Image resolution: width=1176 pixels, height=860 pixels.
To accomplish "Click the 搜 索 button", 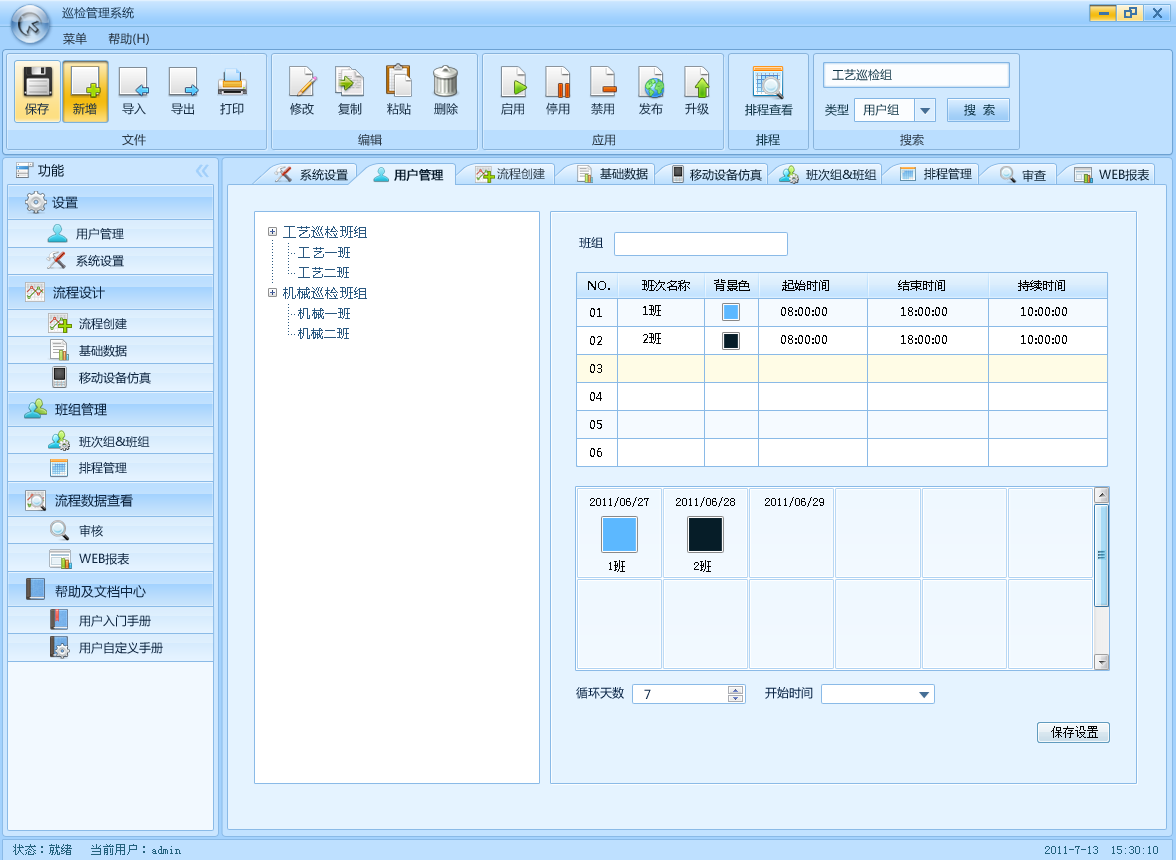I will pos(978,110).
